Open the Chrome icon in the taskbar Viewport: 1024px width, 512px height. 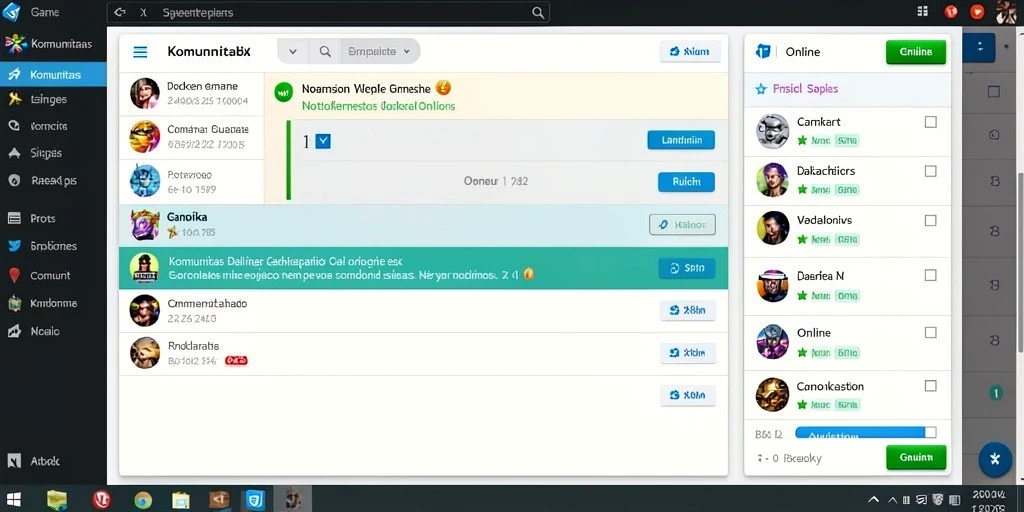point(143,500)
